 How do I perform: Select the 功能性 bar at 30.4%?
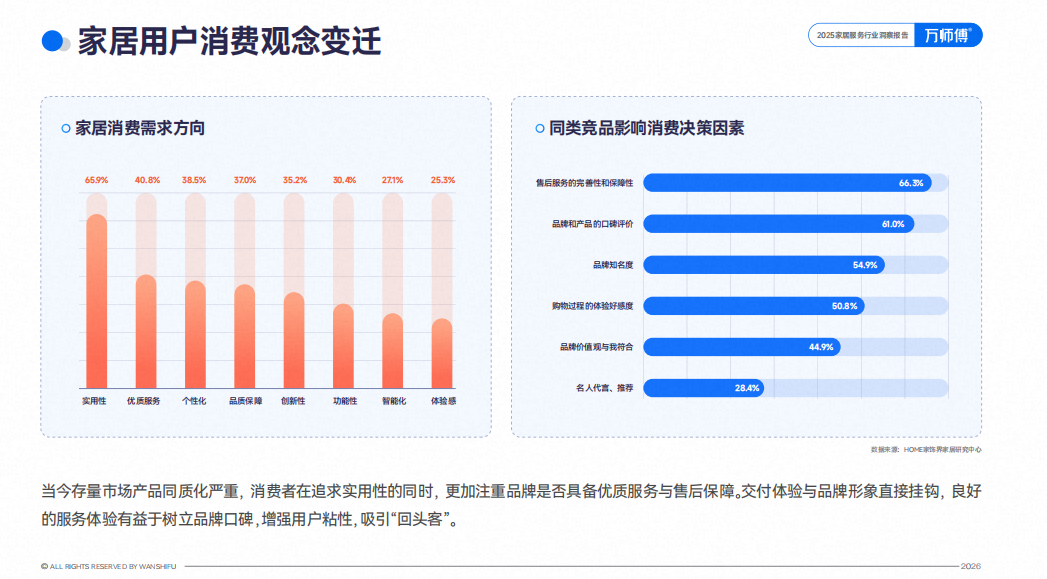tap(343, 346)
